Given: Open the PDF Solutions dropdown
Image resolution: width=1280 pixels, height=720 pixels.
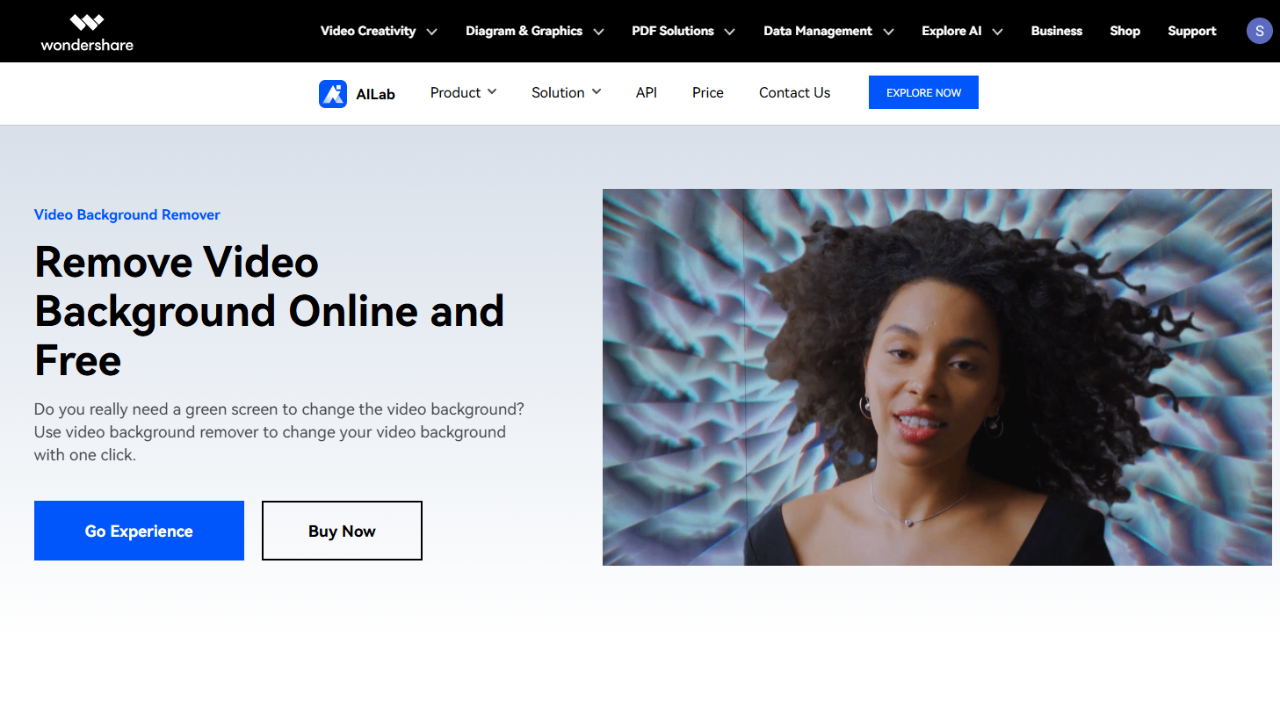Looking at the screenshot, I should [682, 31].
